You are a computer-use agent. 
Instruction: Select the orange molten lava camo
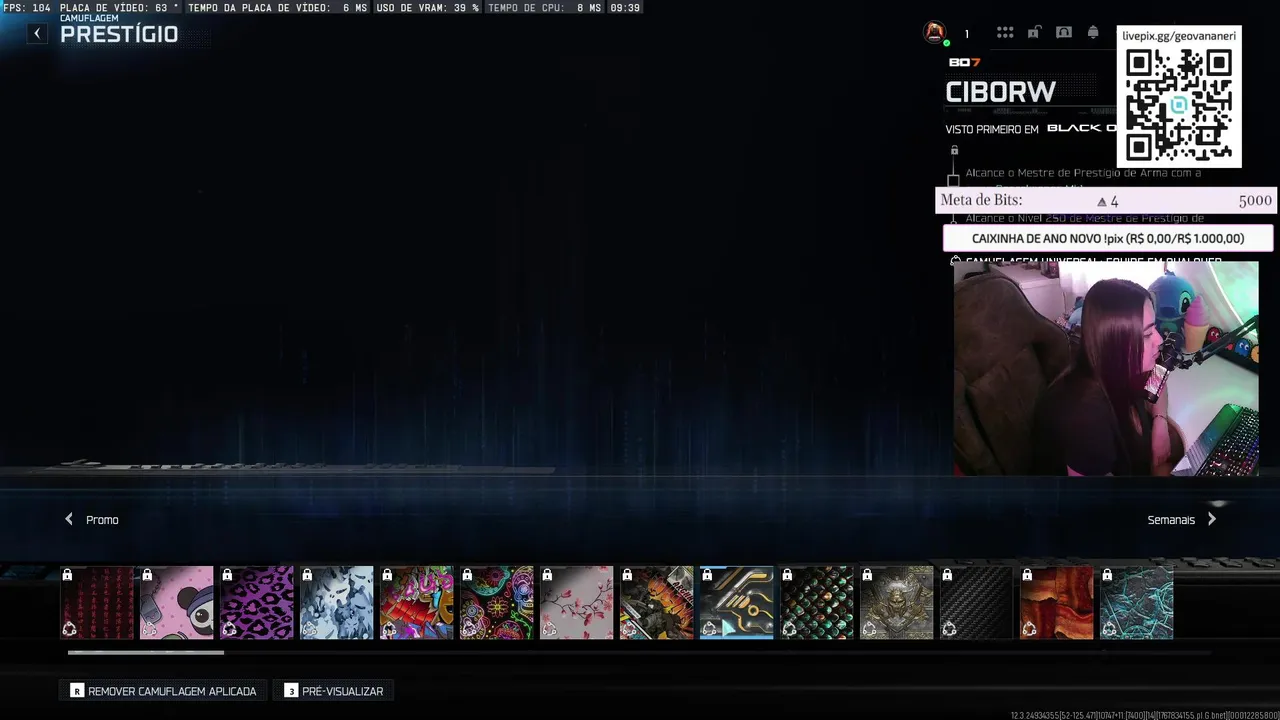[1057, 603]
